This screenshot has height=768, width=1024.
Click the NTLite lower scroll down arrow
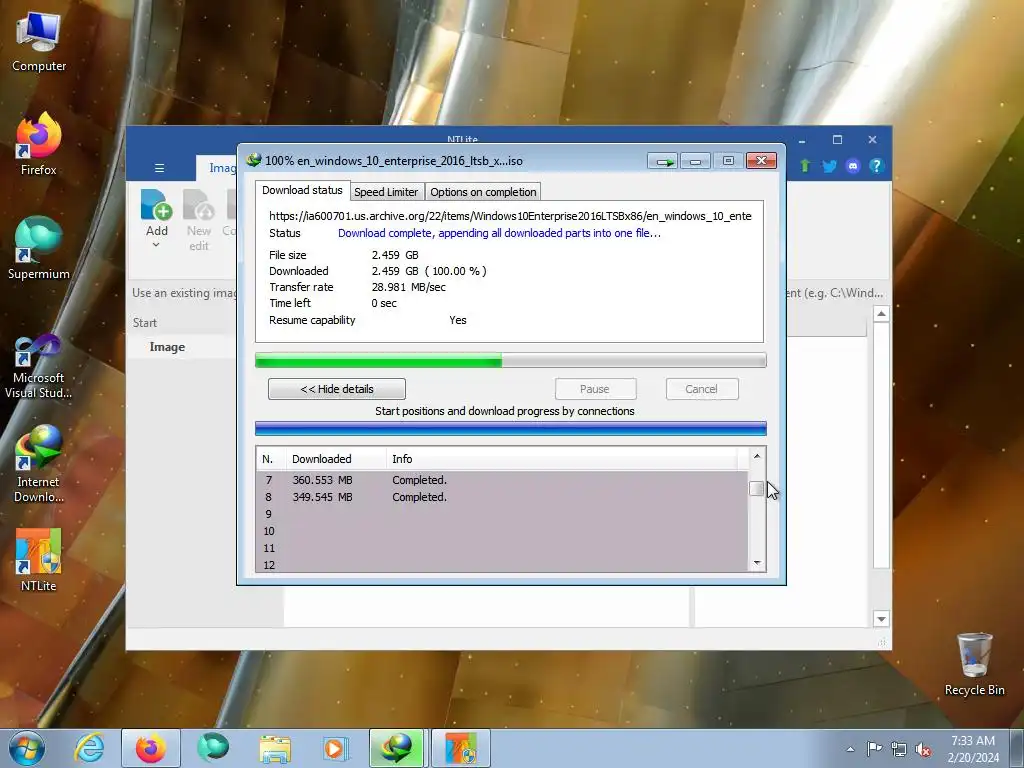881,618
